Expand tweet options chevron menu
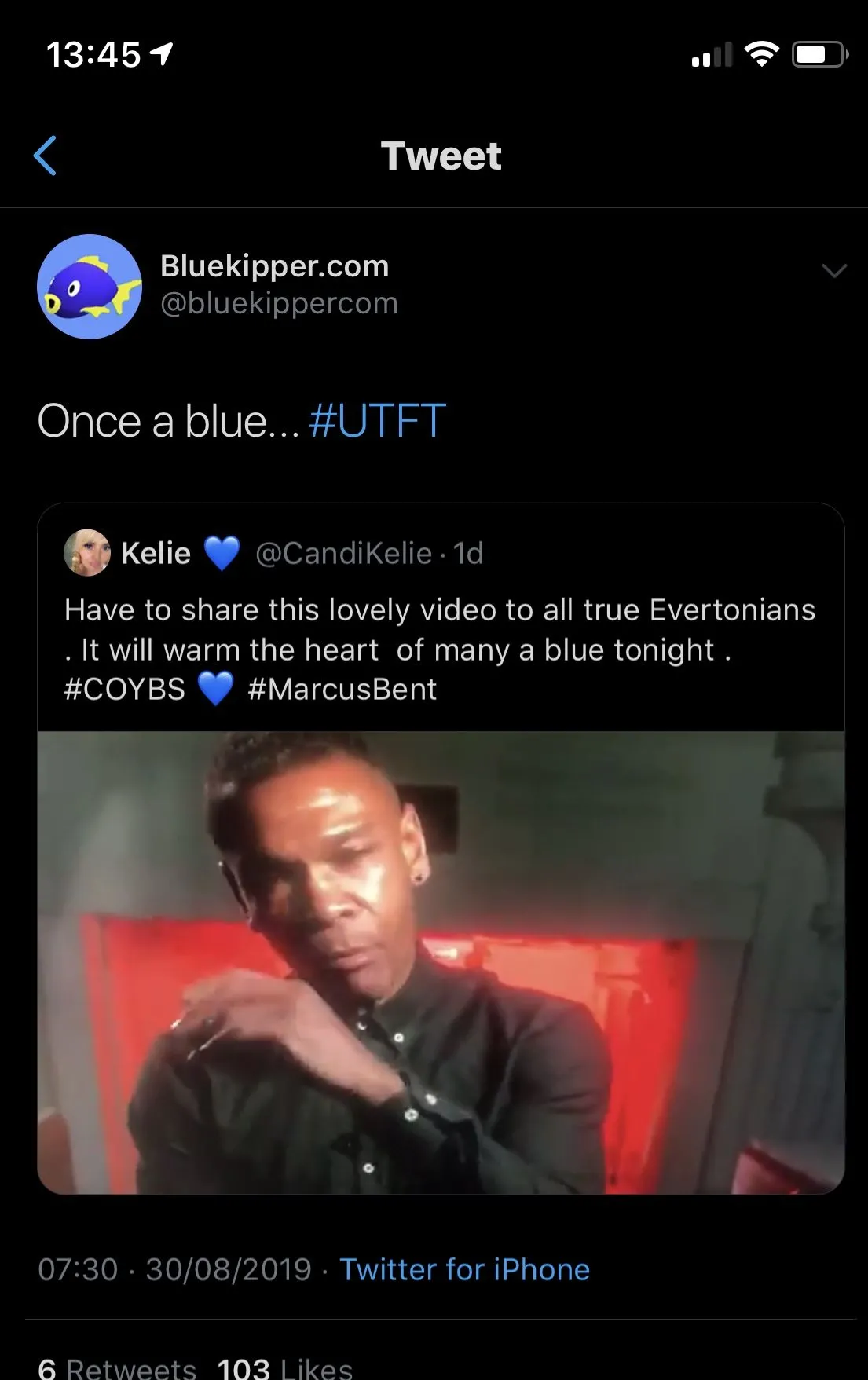Viewport: 868px width, 1380px height. click(x=833, y=271)
